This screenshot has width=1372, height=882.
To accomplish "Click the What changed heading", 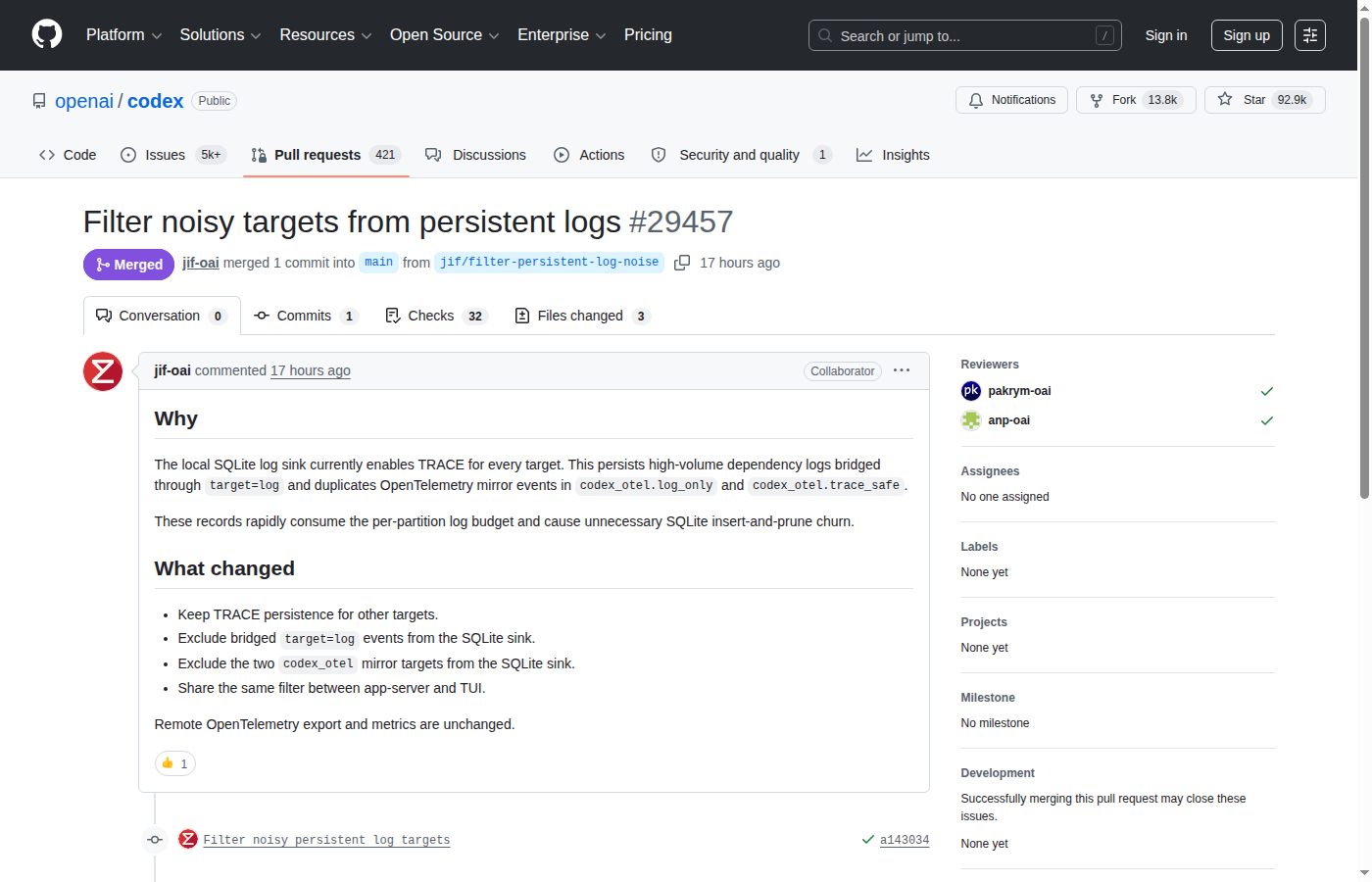I will 224,568.
